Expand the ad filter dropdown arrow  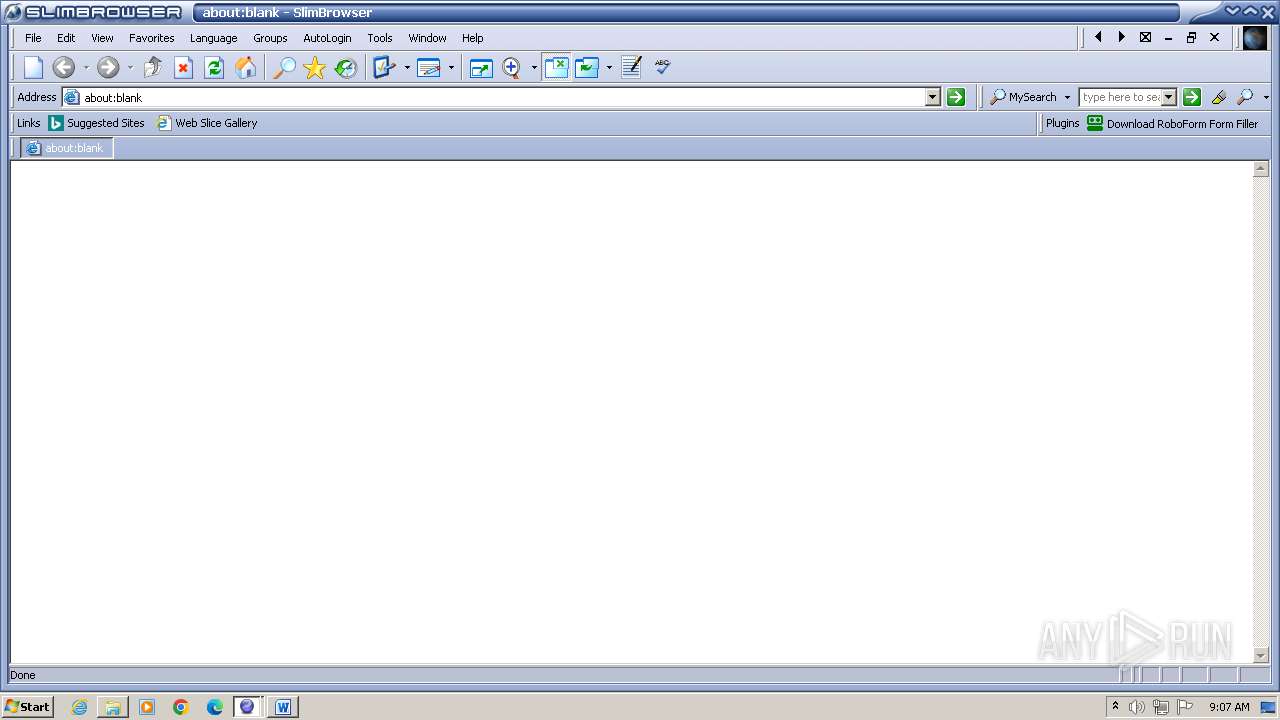point(609,68)
